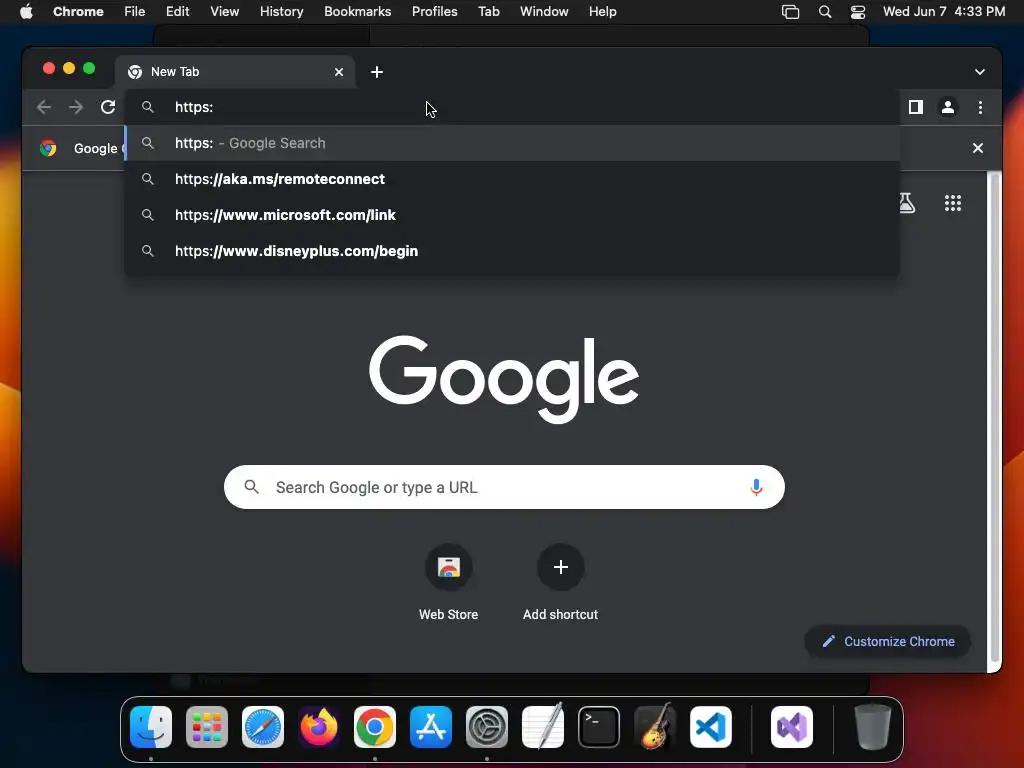Click into the address bar text

pos(194,107)
